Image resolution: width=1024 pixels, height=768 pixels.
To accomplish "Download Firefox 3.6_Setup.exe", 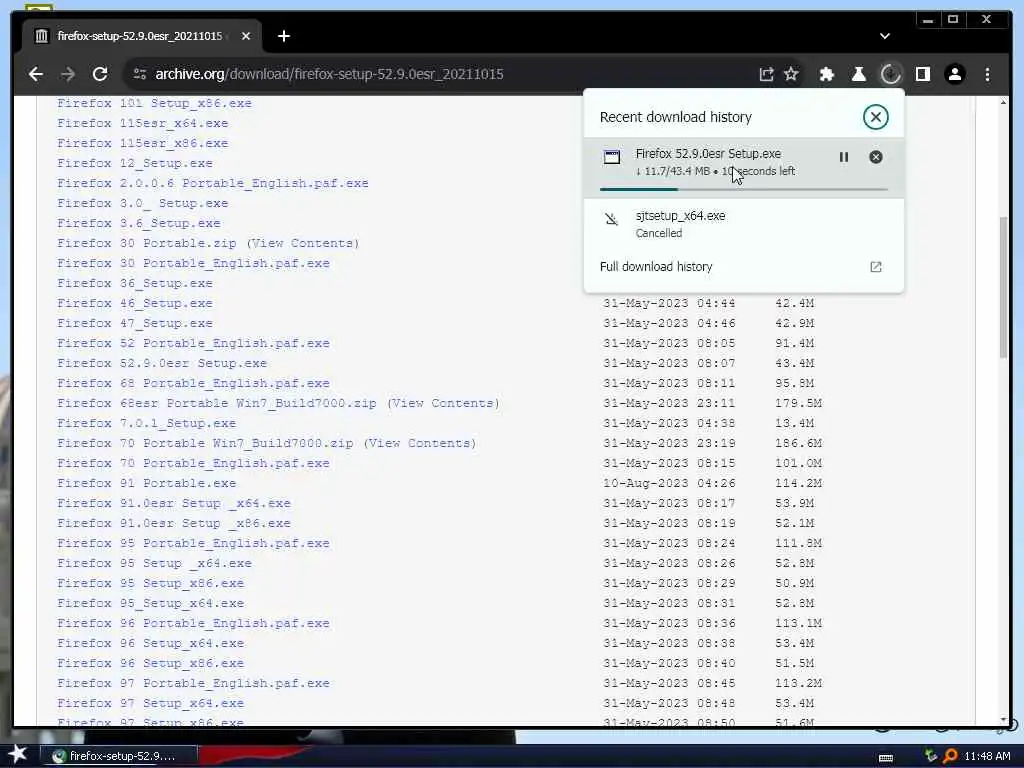I will 138,223.
